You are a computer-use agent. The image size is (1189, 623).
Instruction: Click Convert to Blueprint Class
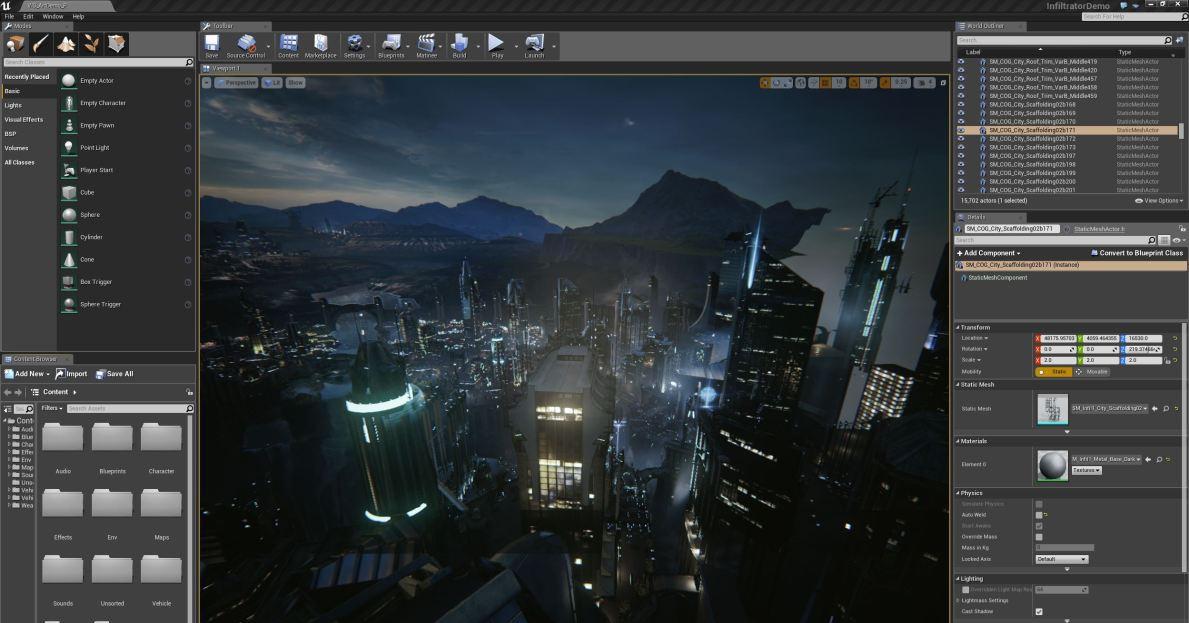1137,253
